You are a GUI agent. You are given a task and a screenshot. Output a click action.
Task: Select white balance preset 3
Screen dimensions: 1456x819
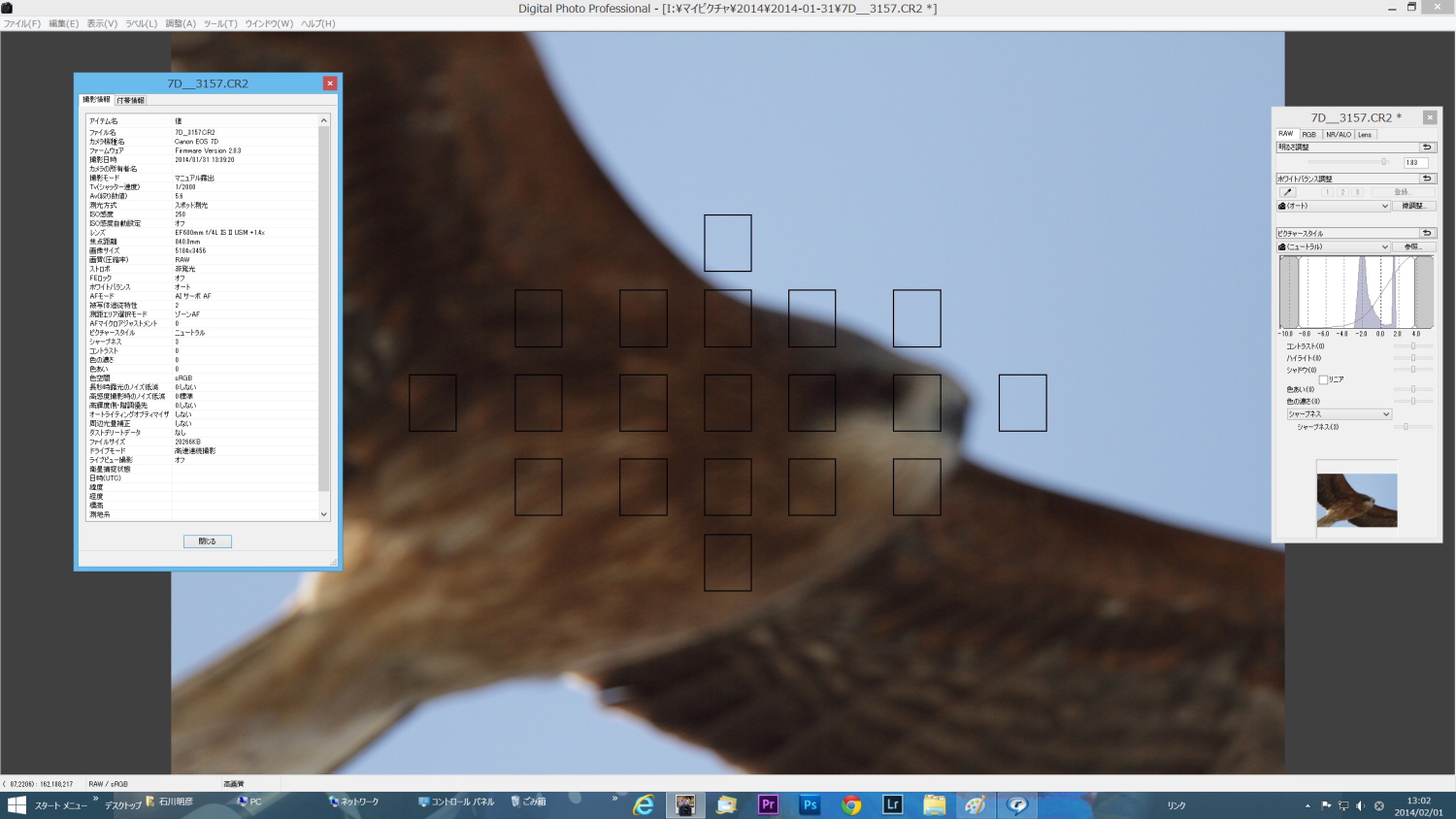click(1358, 192)
